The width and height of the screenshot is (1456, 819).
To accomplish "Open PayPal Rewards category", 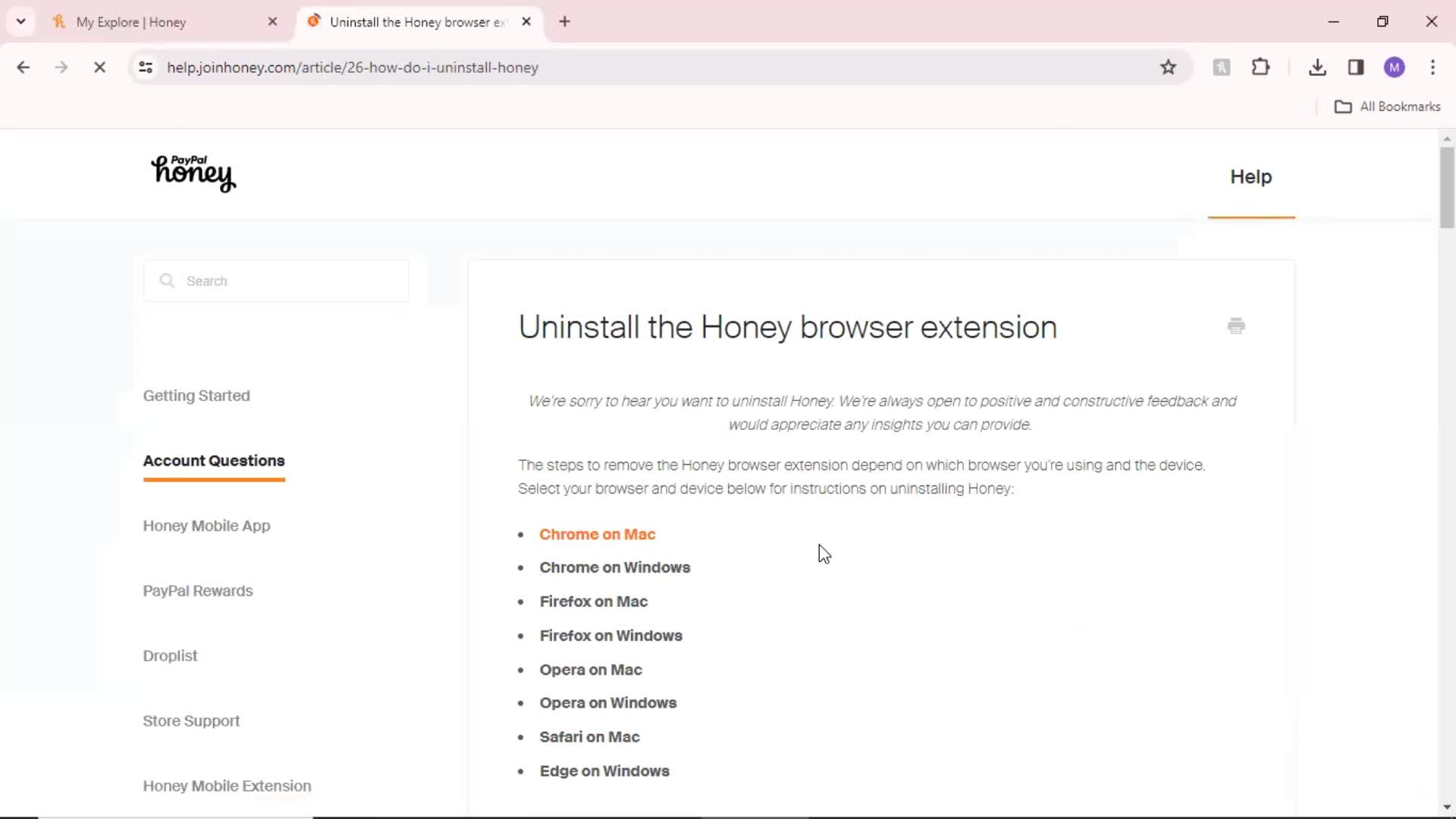I will [198, 591].
